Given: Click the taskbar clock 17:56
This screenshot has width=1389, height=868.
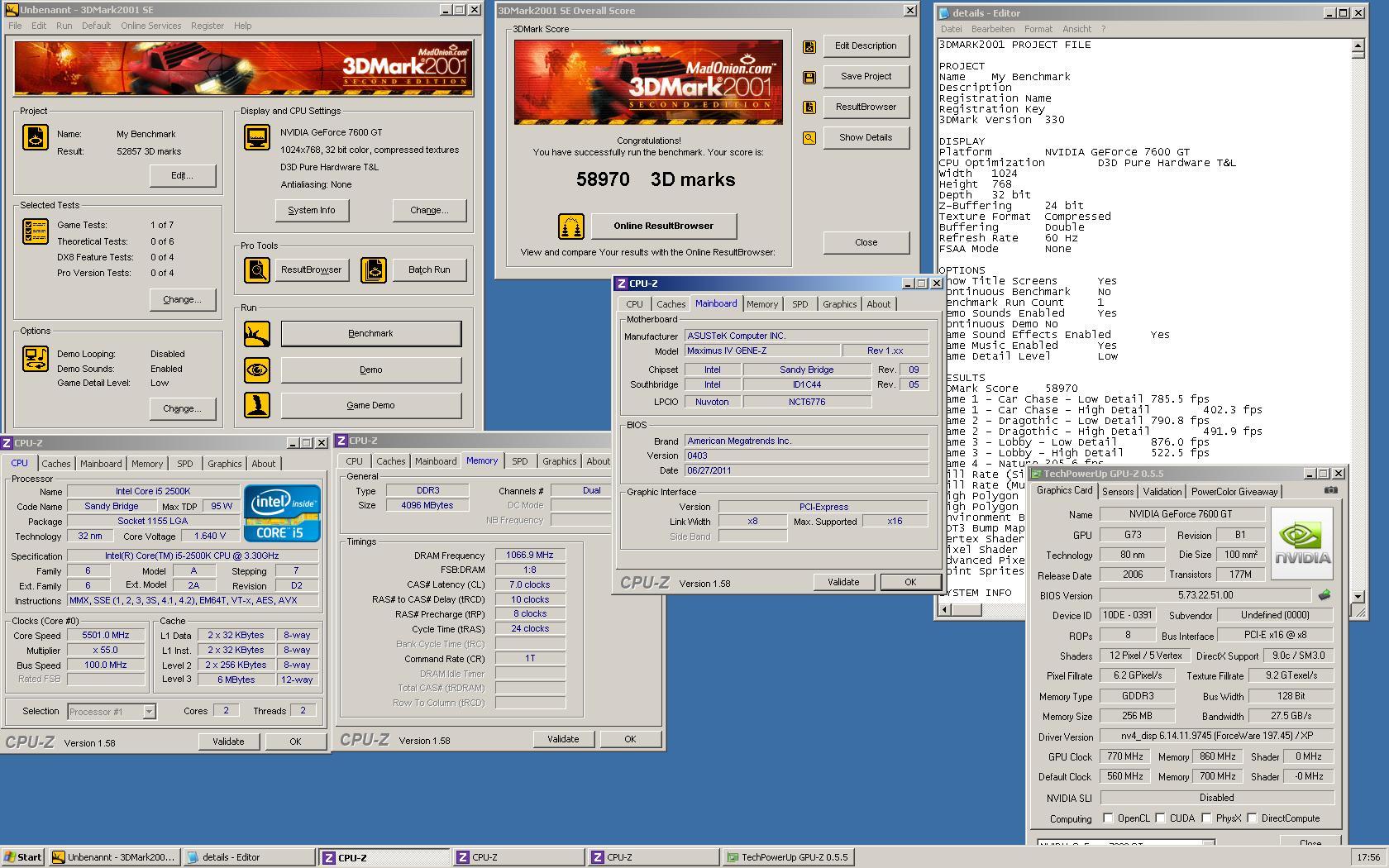Looking at the screenshot, I should [x=1368, y=857].
